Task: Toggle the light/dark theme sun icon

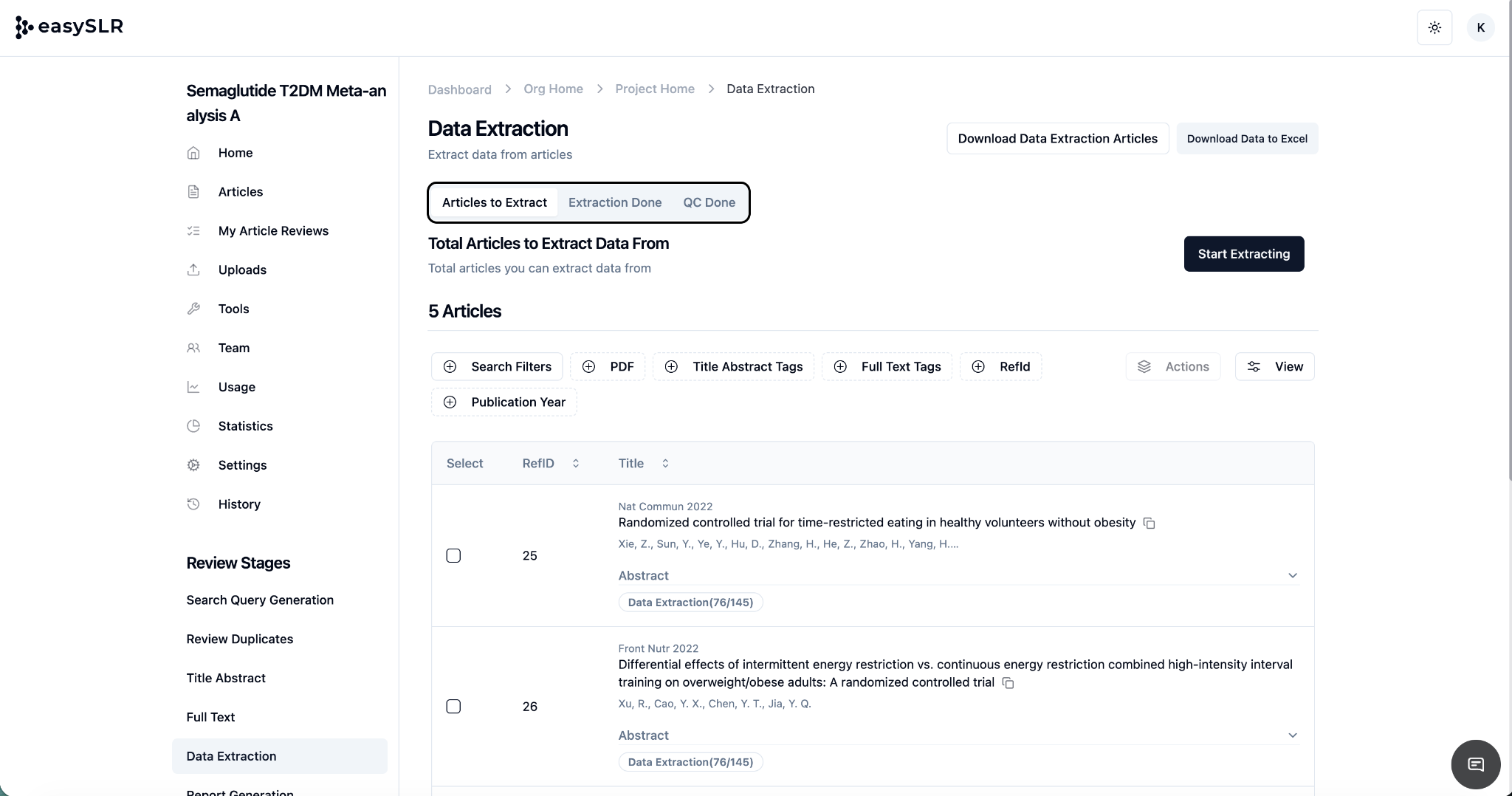Action: coord(1434,27)
